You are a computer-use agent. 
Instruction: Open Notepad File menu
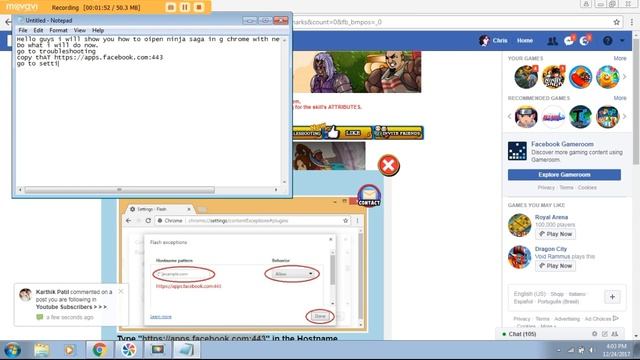(x=23, y=30)
